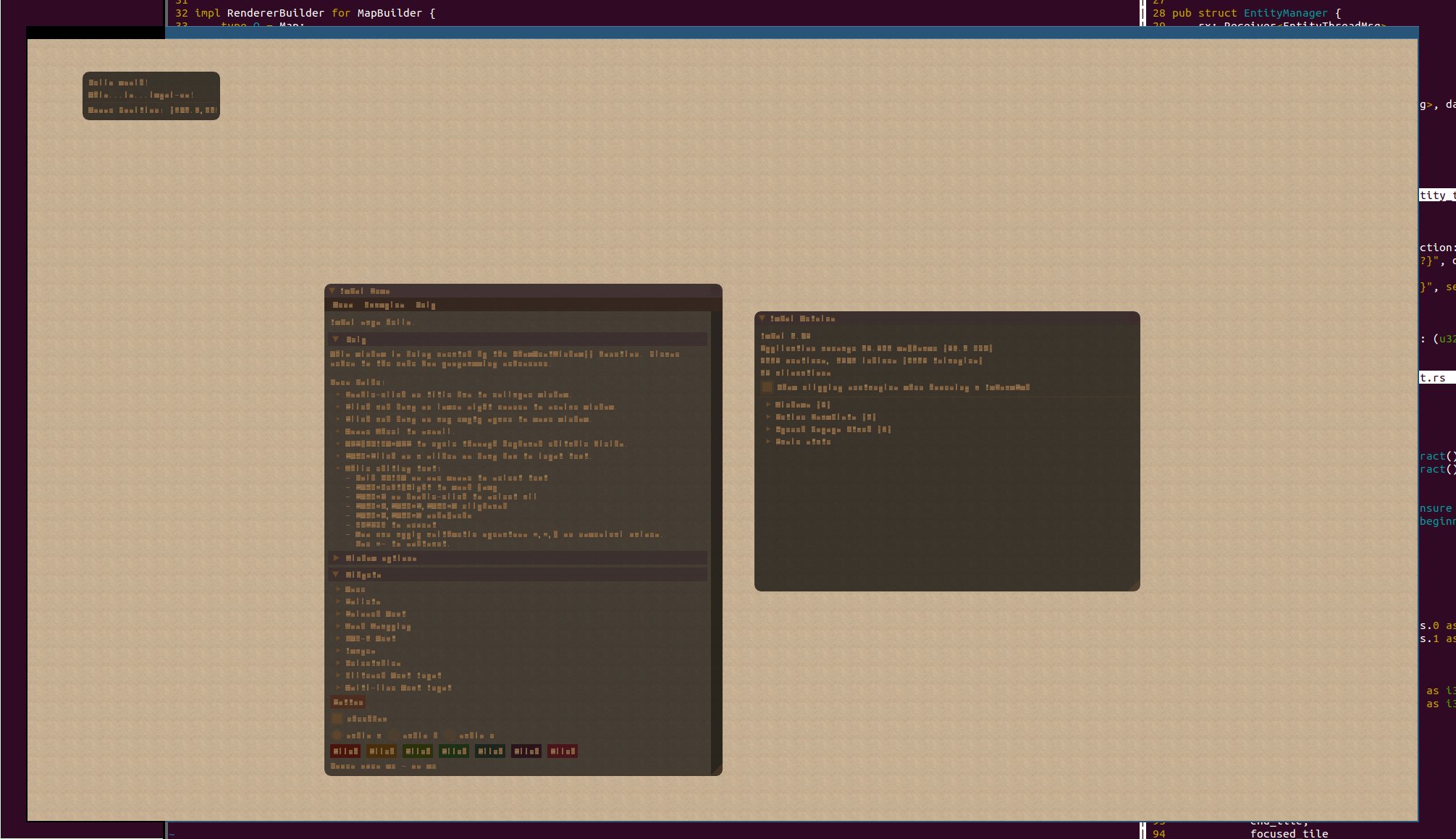This screenshot has height=839, width=1456.
Task: Enable show clipping rectangles checkbox in Metrics
Action: click(x=767, y=387)
